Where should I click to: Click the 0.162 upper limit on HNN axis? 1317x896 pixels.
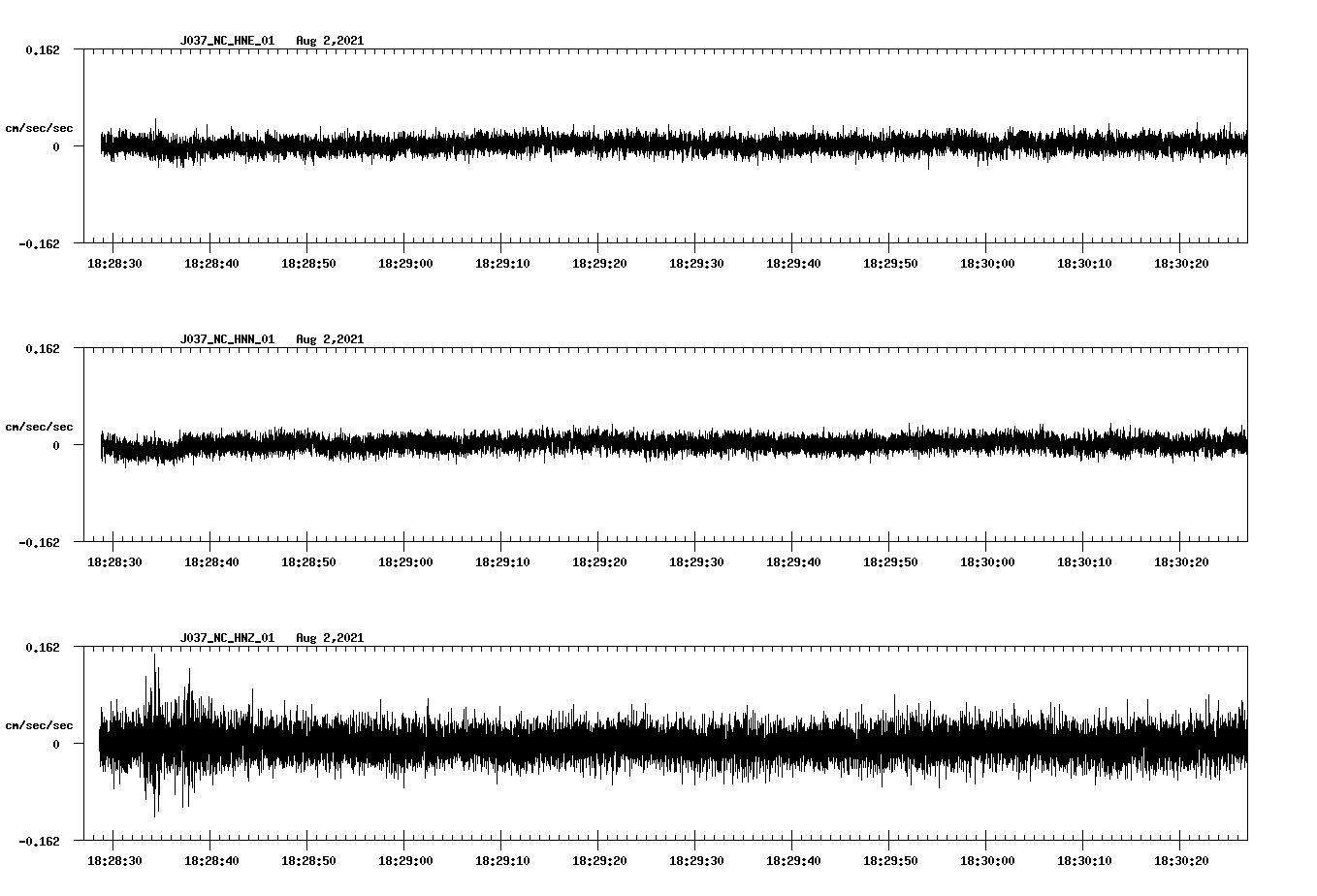(42, 348)
